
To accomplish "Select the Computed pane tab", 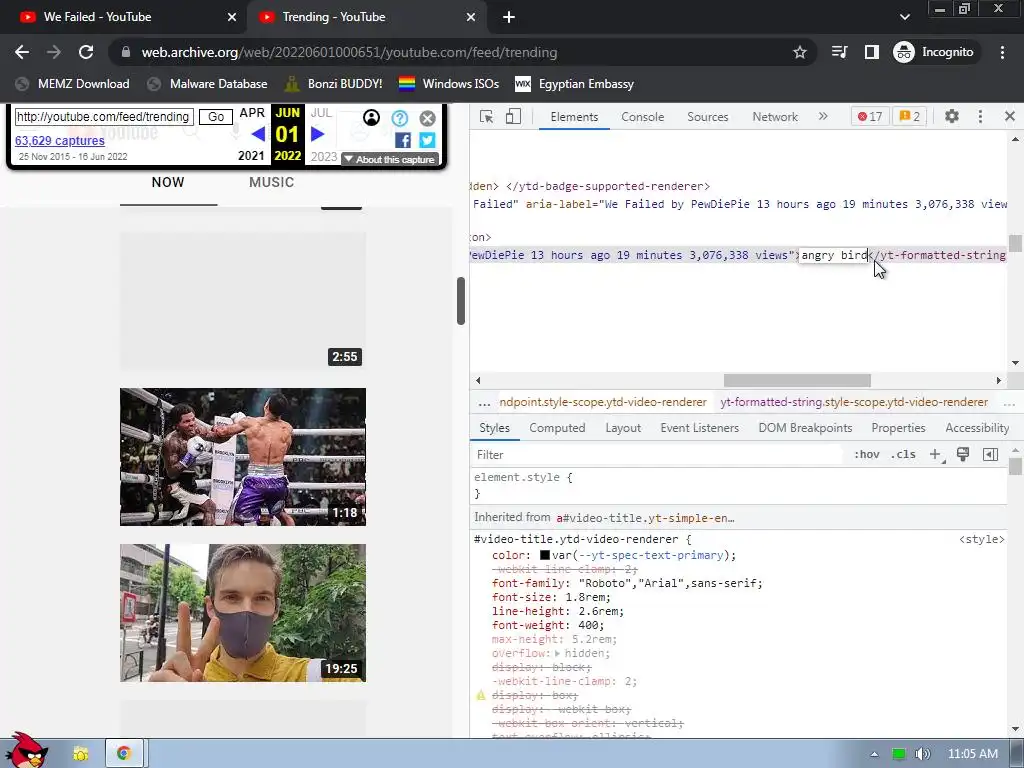I will (x=557, y=428).
